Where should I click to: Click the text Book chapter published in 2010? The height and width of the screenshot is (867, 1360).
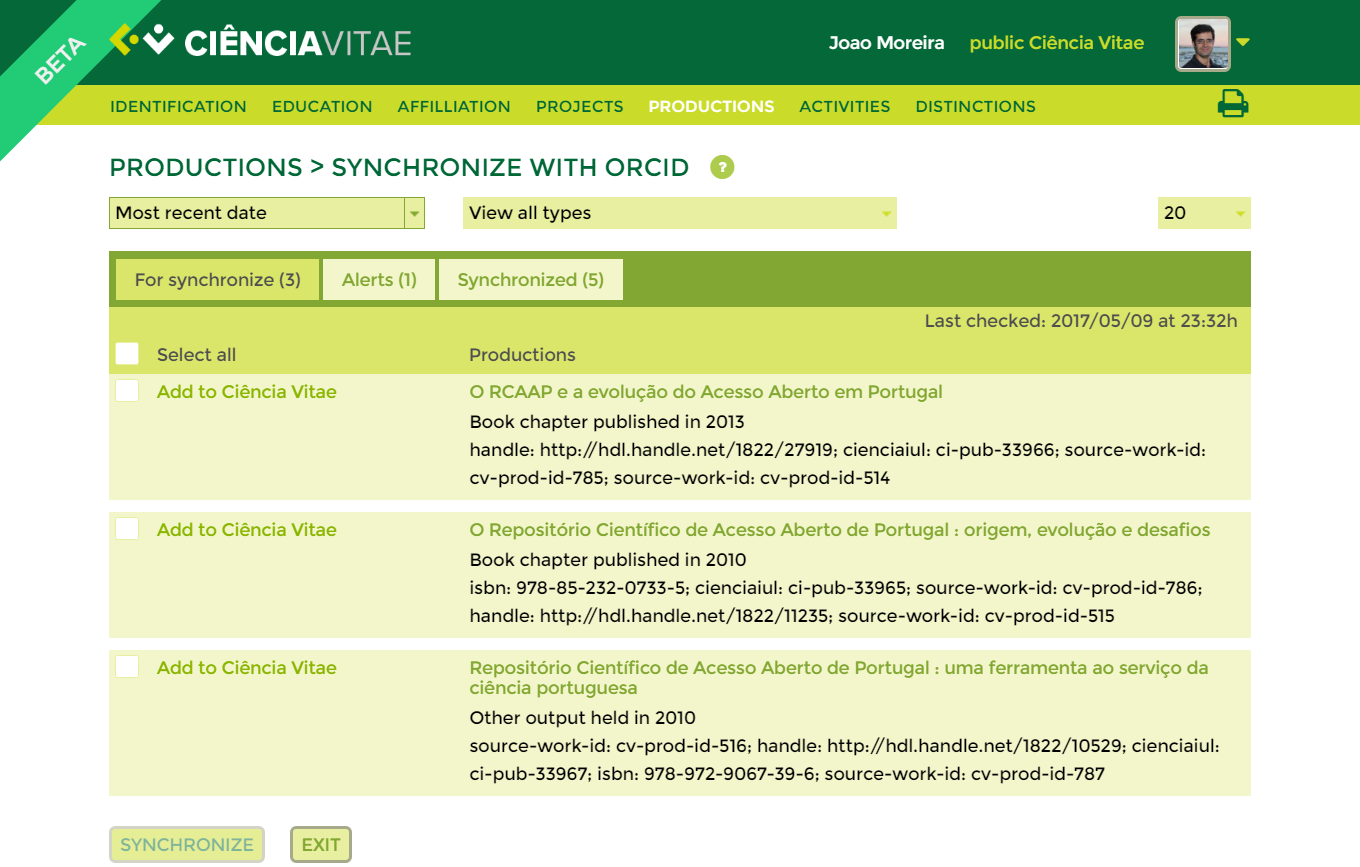[x=608, y=560]
